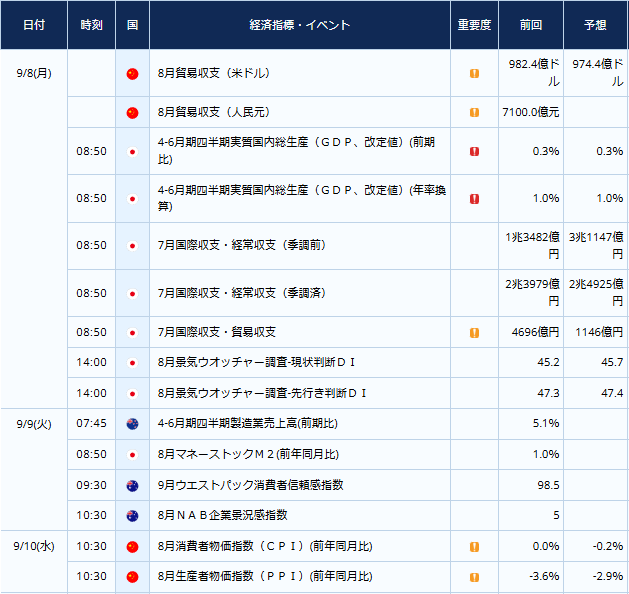The width and height of the screenshot is (629, 594).
Task: Click previous value 7100.0億元
Action: pos(531,112)
